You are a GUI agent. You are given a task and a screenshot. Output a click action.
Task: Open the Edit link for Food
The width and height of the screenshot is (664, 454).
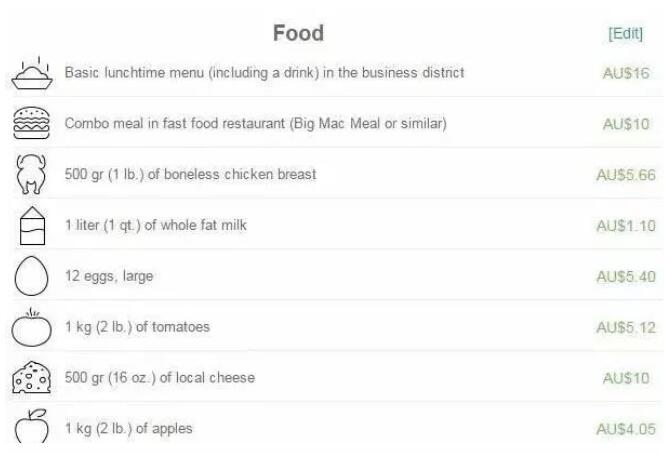pyautogui.click(x=625, y=34)
